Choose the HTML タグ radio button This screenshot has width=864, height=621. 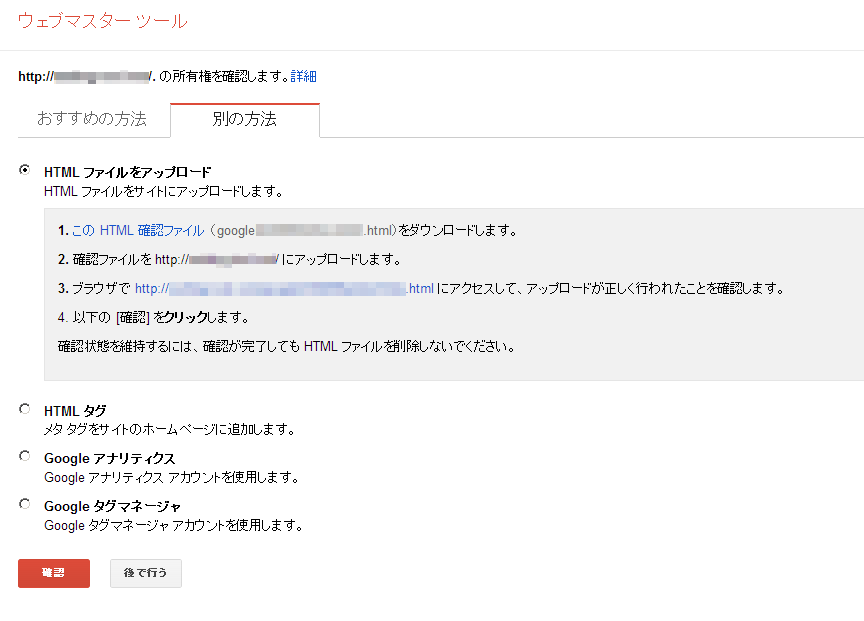pos(25,409)
